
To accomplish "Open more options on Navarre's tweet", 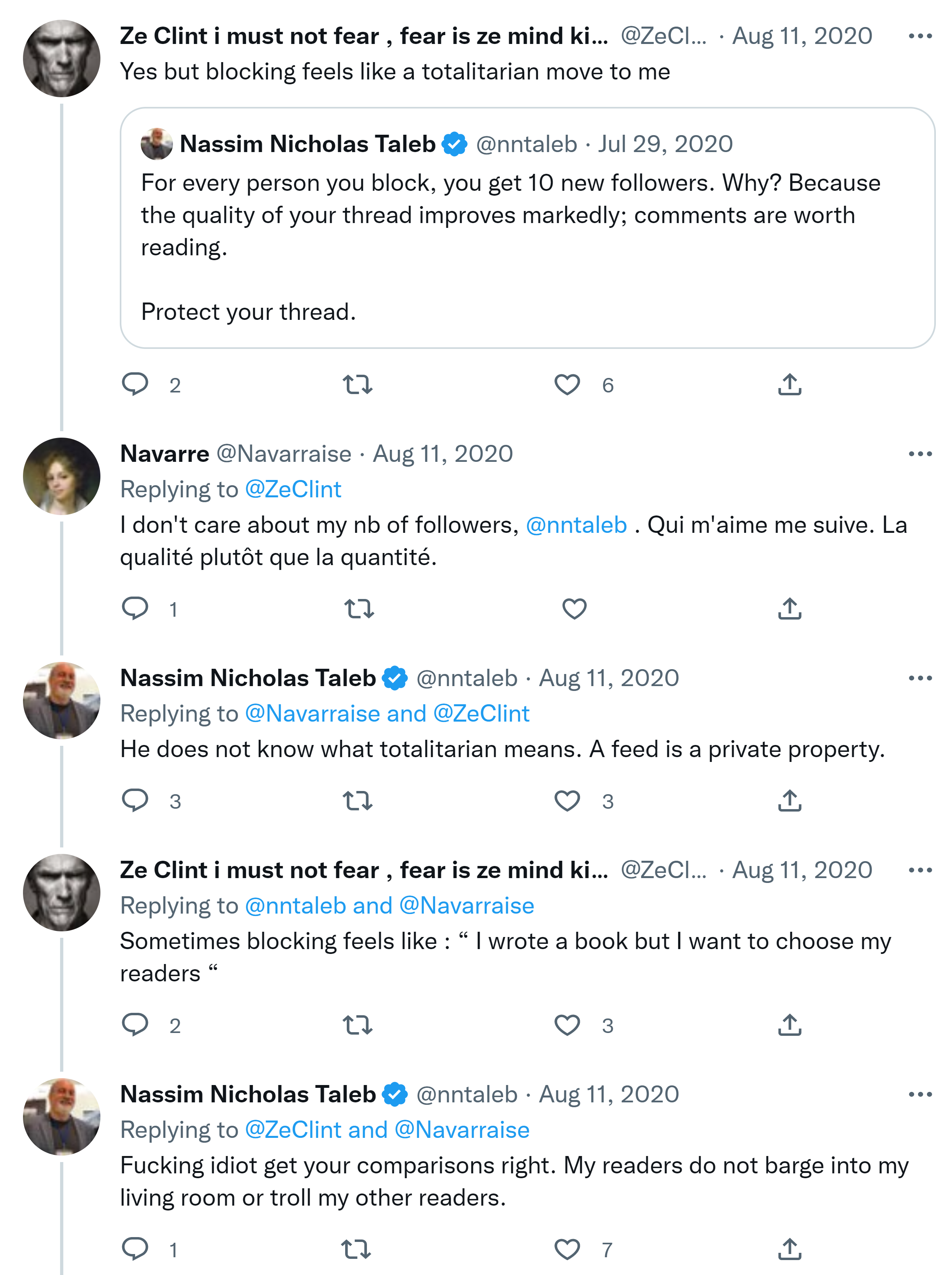I will (920, 454).
